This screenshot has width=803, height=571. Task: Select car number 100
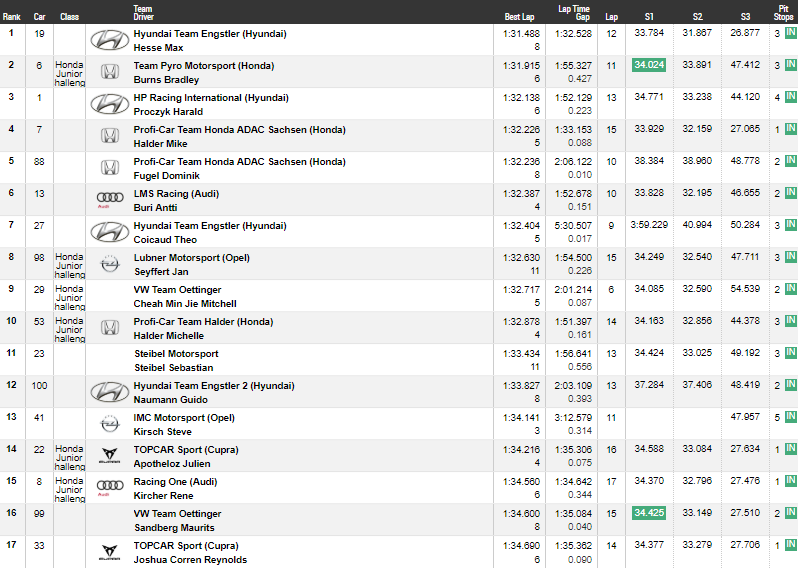tap(39, 386)
